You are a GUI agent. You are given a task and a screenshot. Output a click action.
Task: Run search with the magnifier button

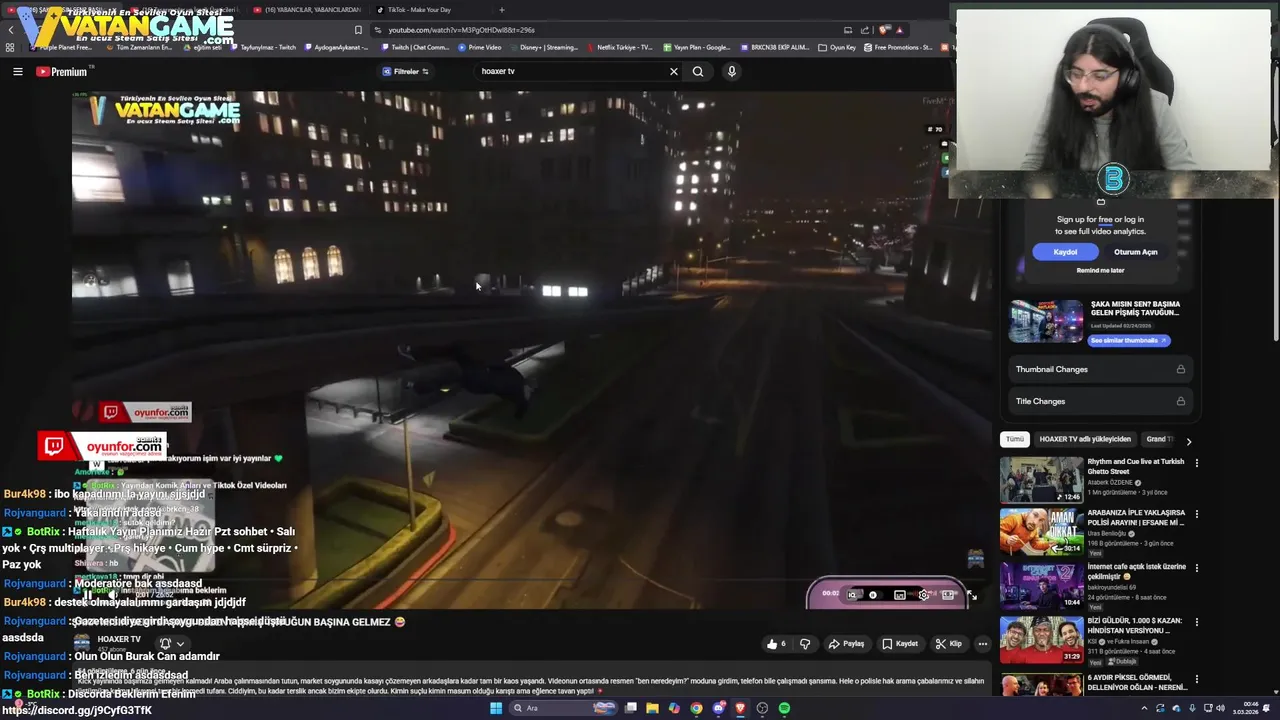click(698, 71)
